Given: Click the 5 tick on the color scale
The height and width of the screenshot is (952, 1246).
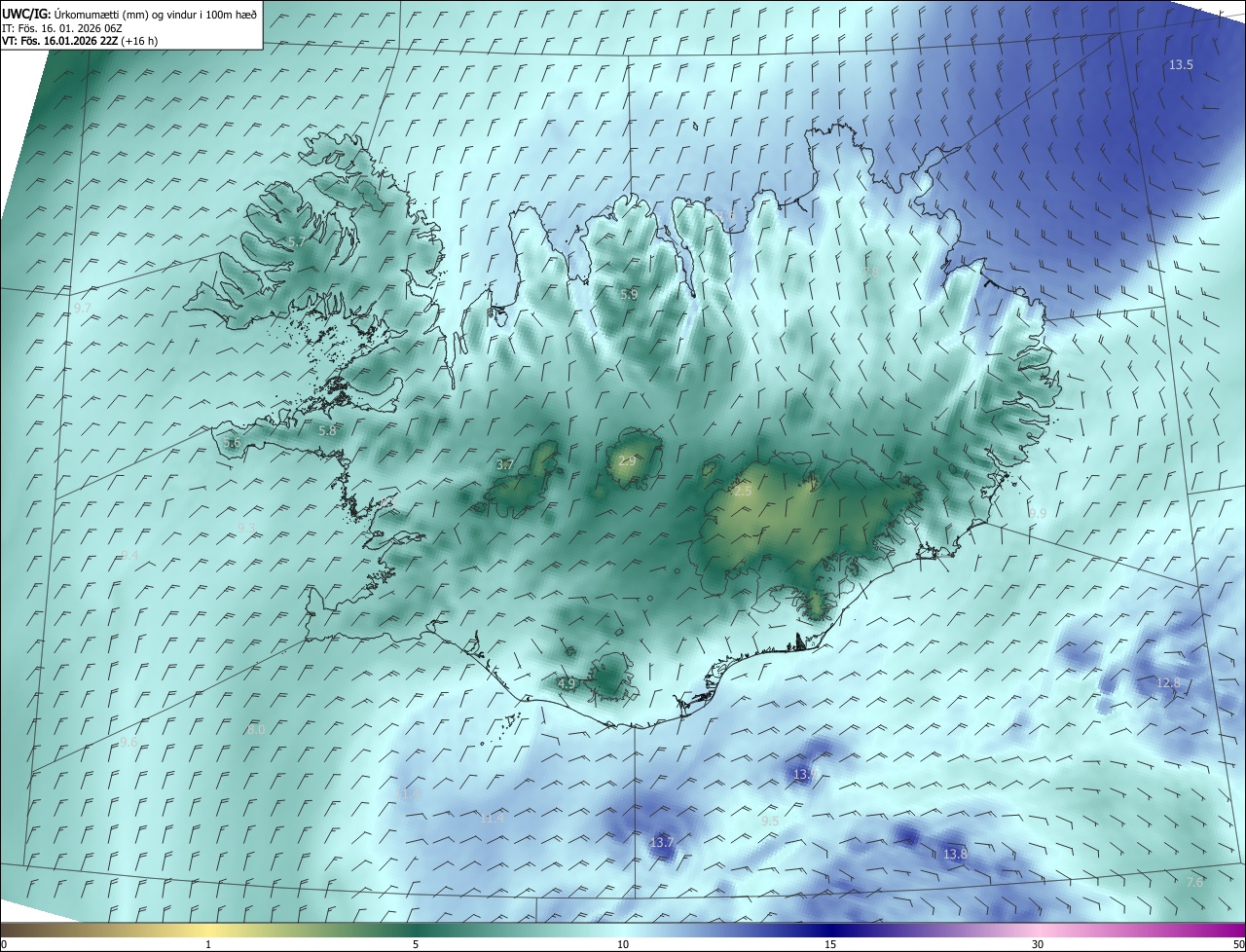Looking at the screenshot, I should coord(416,944).
